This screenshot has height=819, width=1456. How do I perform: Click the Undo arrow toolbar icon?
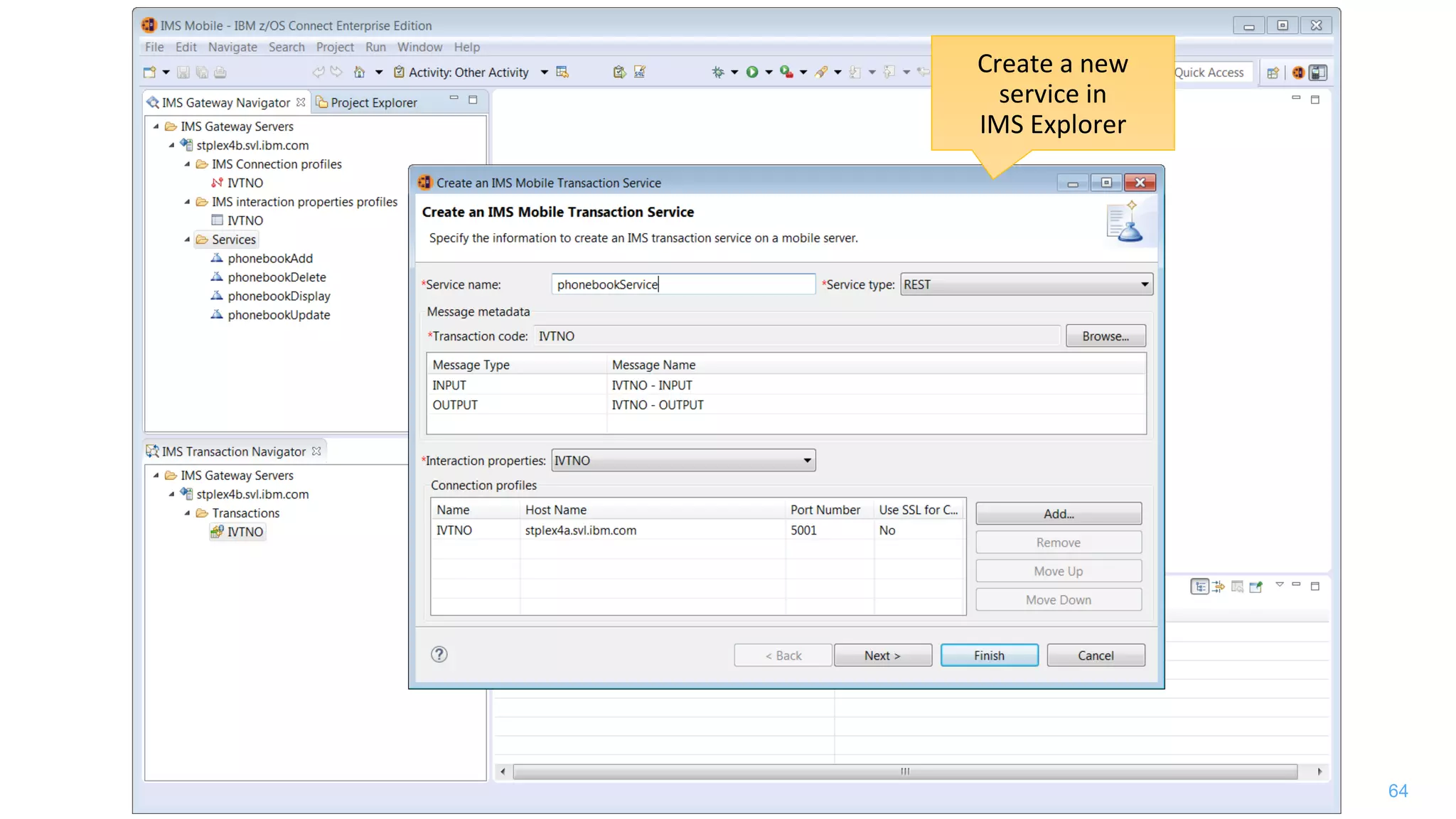pos(318,72)
